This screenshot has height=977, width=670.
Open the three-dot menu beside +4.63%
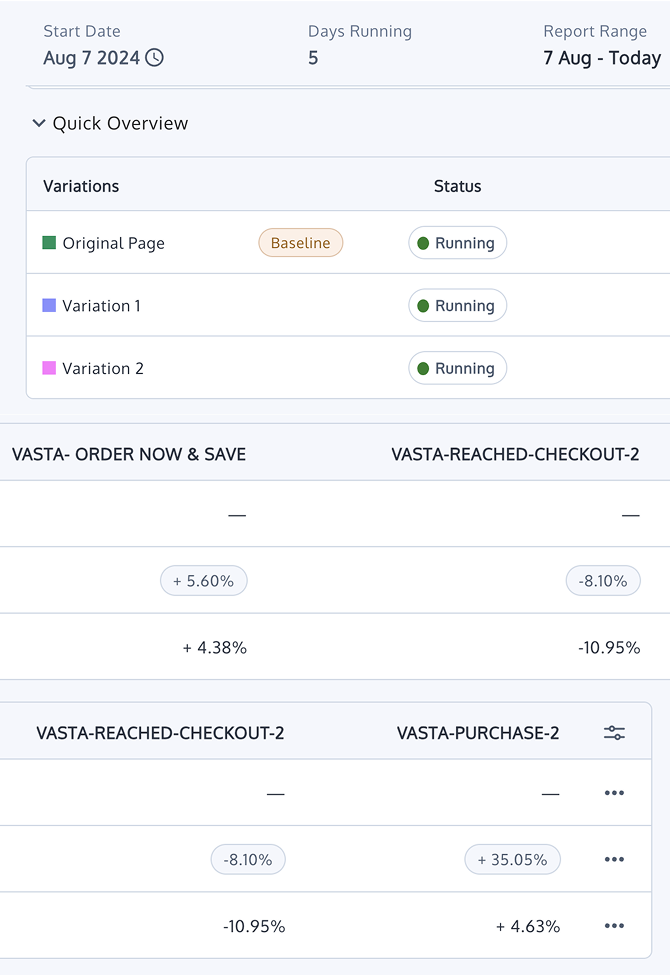(x=614, y=926)
